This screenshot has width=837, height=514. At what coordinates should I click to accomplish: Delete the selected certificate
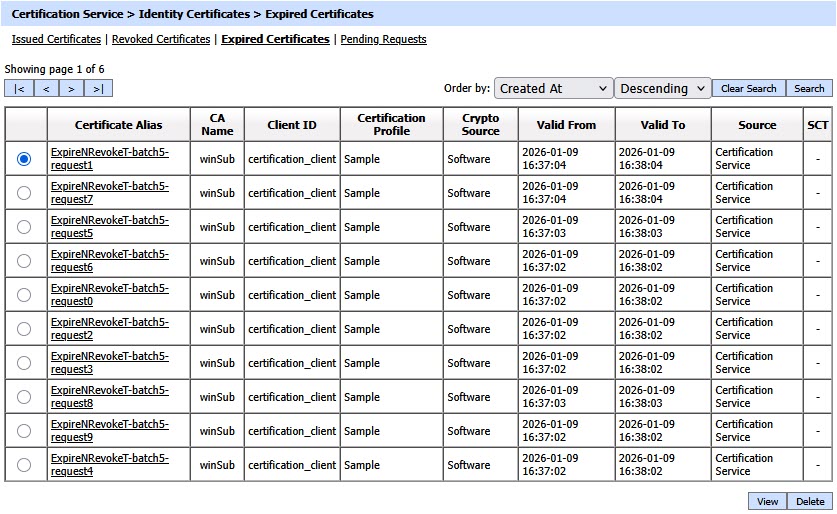click(x=810, y=502)
